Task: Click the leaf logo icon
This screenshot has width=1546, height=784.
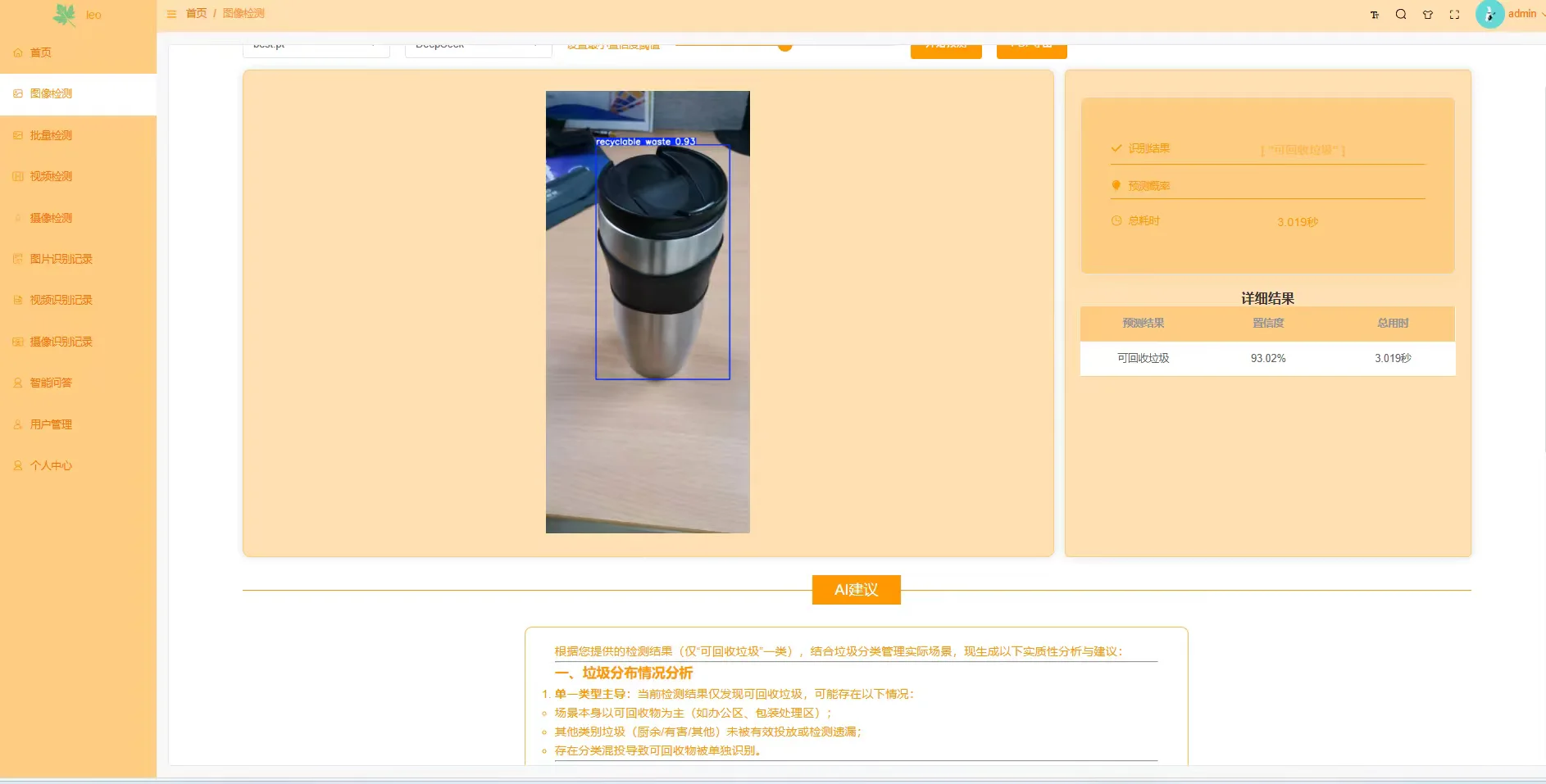Action: point(64,14)
